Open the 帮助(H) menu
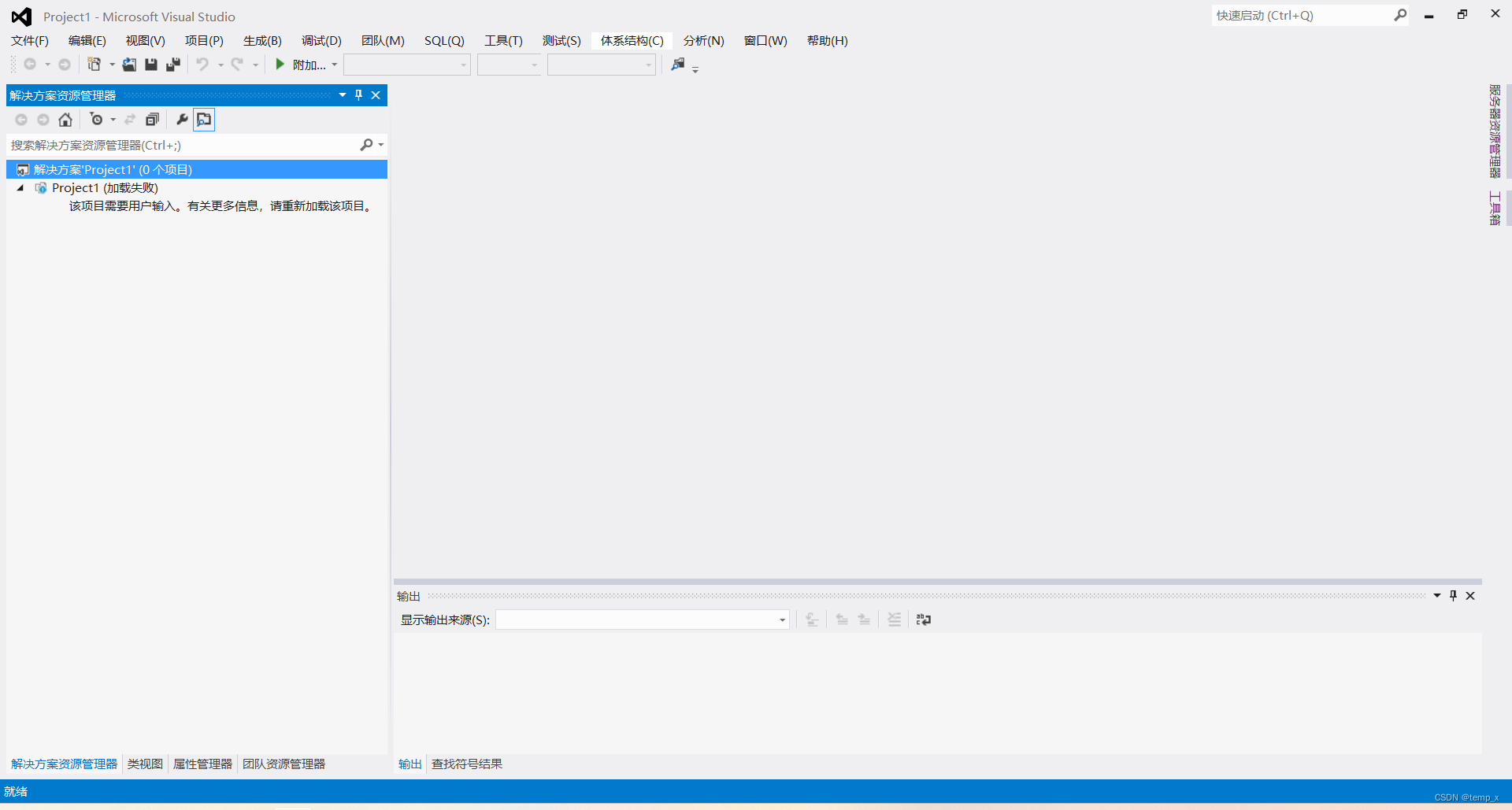The image size is (1512, 810). [x=828, y=41]
